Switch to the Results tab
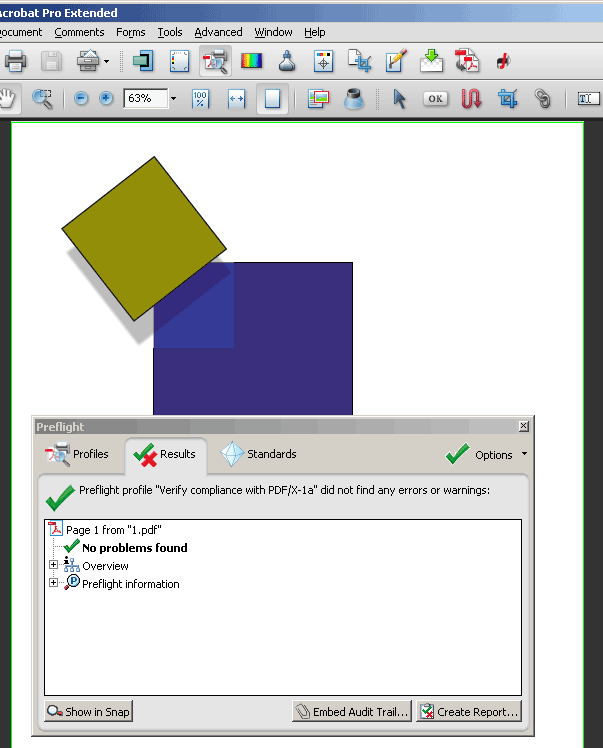 point(166,454)
